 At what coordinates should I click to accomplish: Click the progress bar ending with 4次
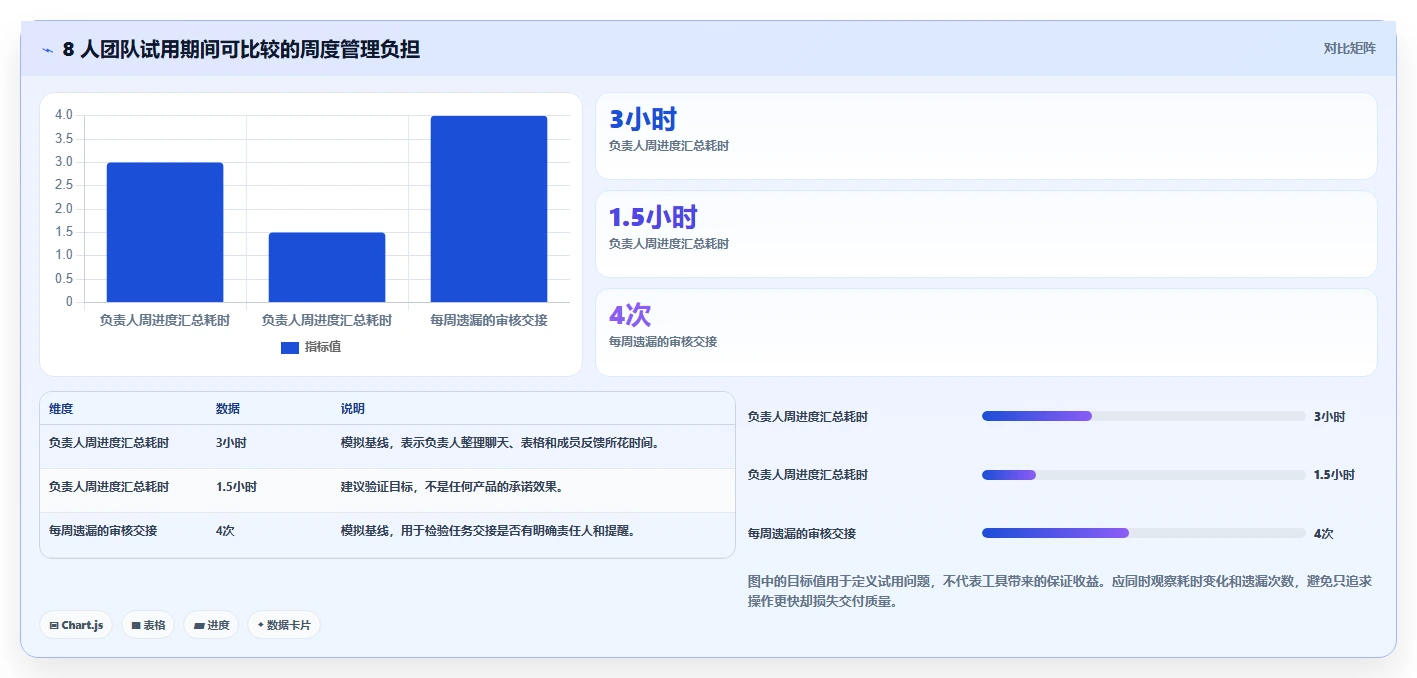click(x=1144, y=533)
